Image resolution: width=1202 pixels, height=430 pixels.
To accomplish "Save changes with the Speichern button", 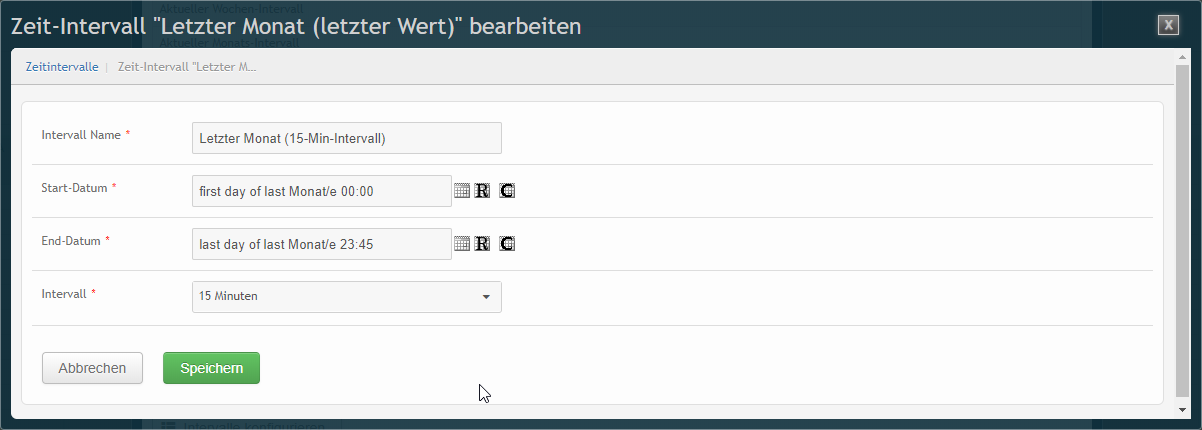I will coord(211,368).
